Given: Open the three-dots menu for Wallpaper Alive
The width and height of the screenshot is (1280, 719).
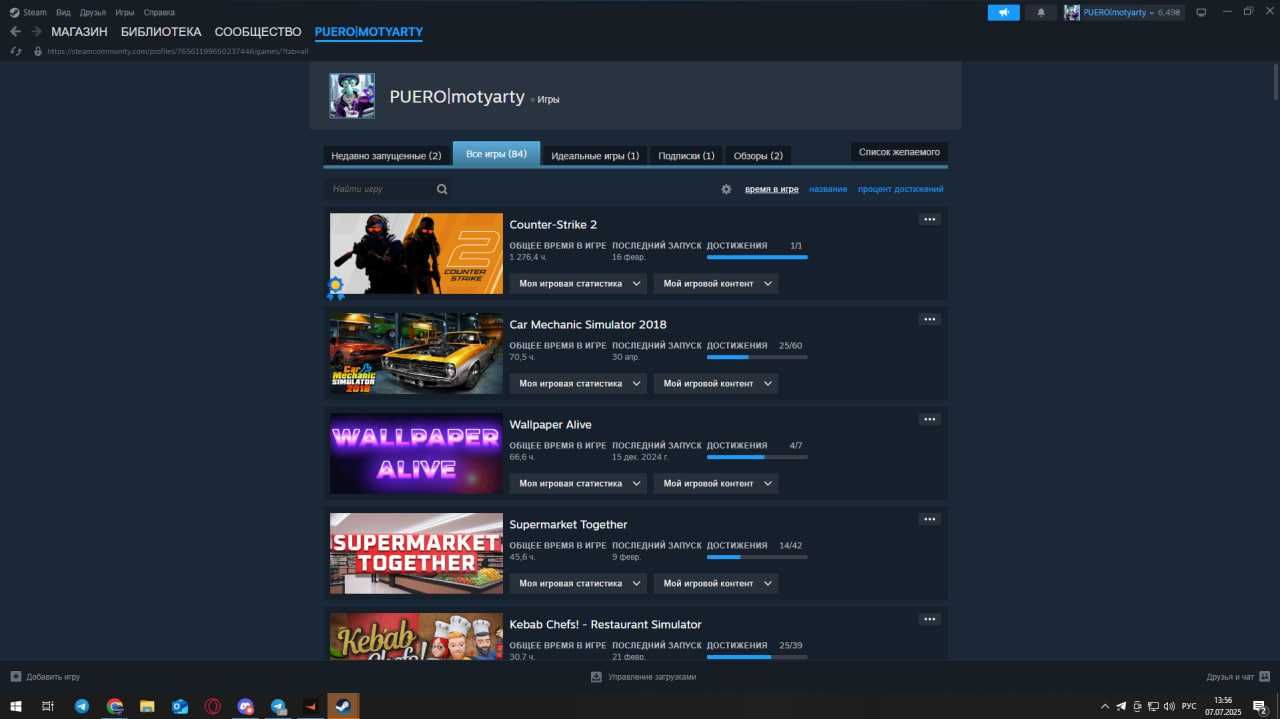Looking at the screenshot, I should [x=930, y=419].
